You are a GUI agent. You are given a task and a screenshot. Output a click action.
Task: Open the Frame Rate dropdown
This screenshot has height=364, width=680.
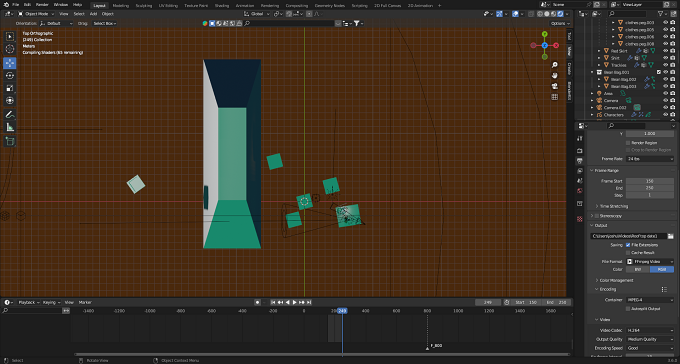650,159
